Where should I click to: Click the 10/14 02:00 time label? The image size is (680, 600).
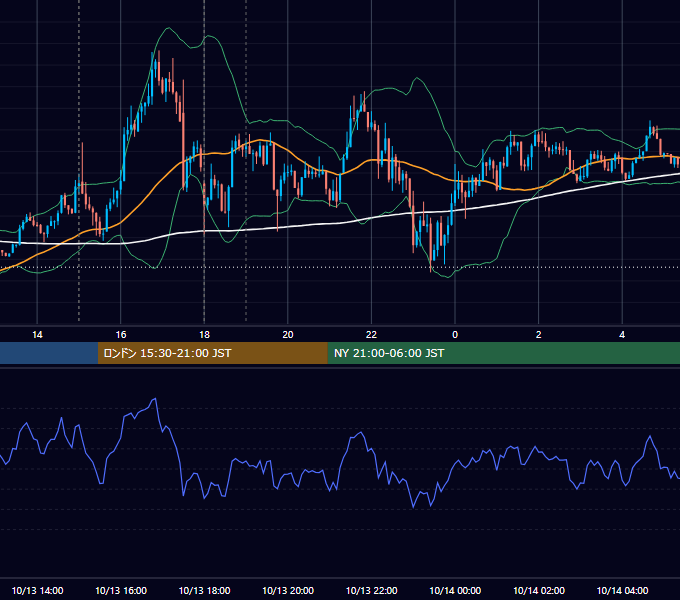pos(539,590)
